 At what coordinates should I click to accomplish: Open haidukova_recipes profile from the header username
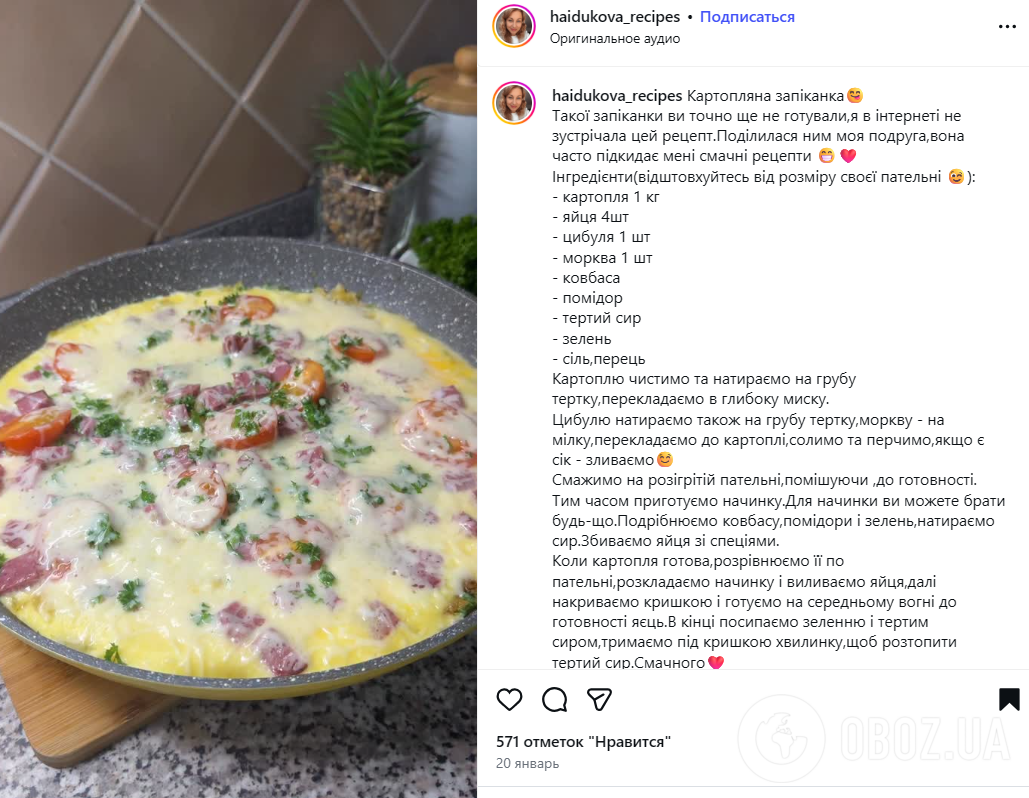click(x=615, y=17)
